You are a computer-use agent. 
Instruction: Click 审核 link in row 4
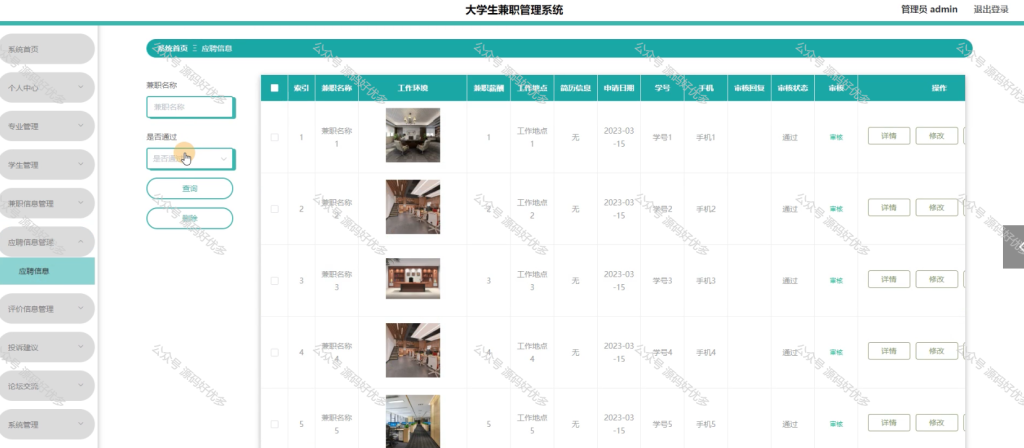click(x=836, y=353)
